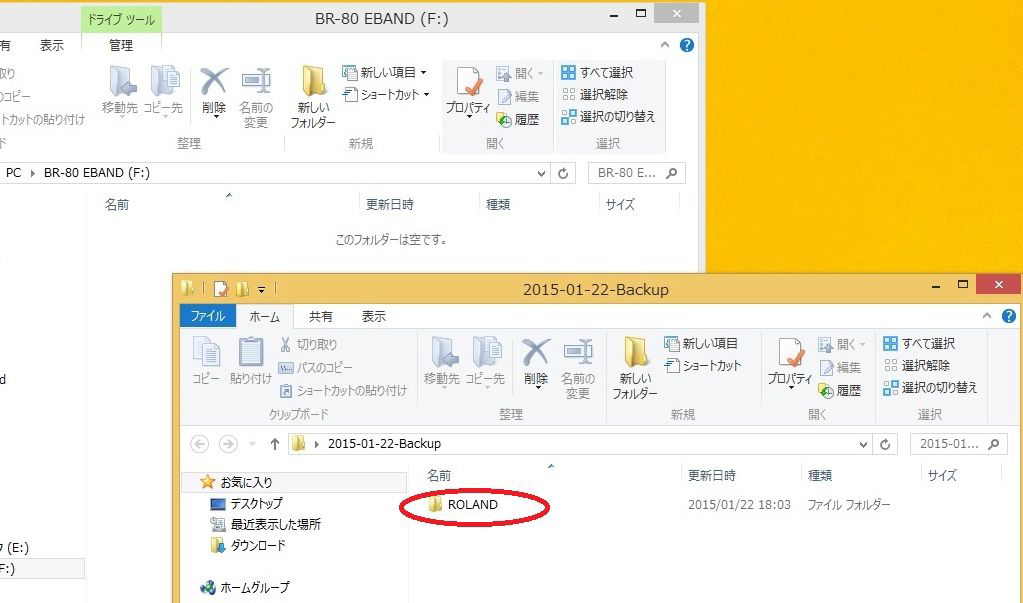Screen dimensions: 1023x603
Task: Select Homegroup (ホームグループ) in navigation pane
Action: pos(245,587)
